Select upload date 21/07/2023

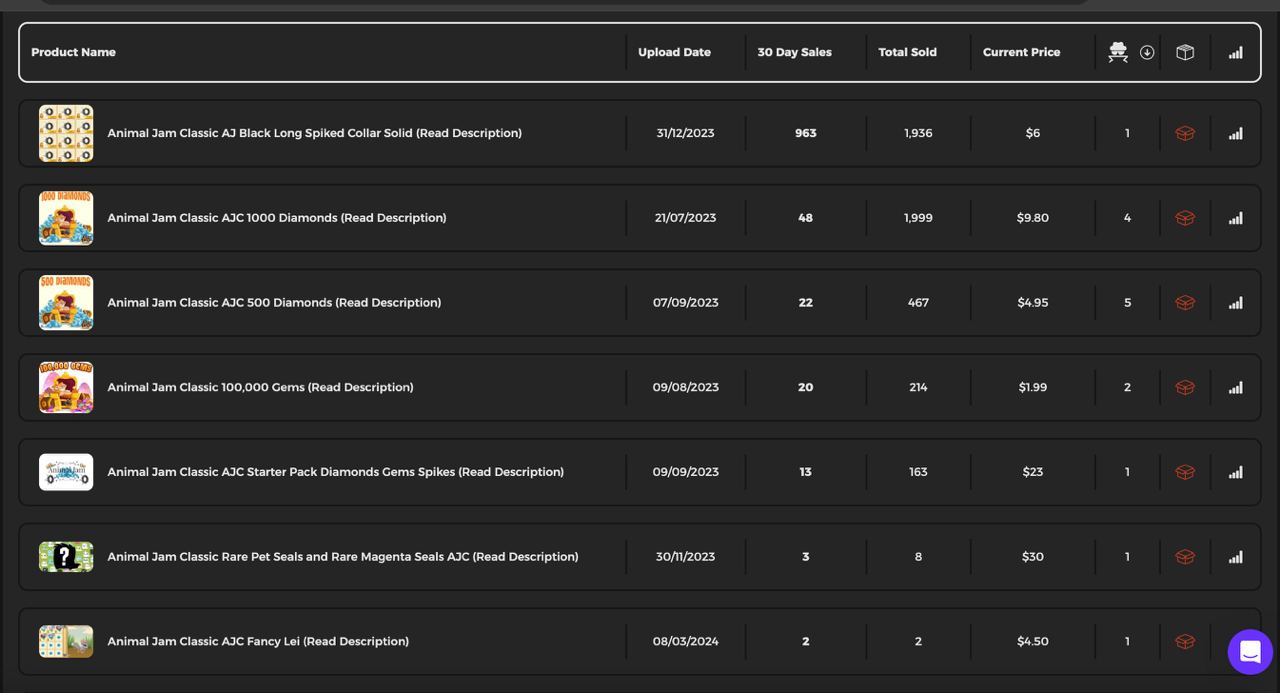(x=686, y=218)
